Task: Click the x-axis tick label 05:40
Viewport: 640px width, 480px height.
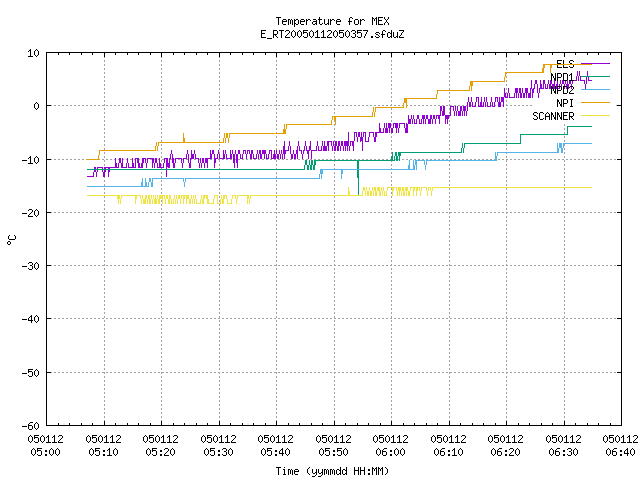Action: (x=276, y=452)
